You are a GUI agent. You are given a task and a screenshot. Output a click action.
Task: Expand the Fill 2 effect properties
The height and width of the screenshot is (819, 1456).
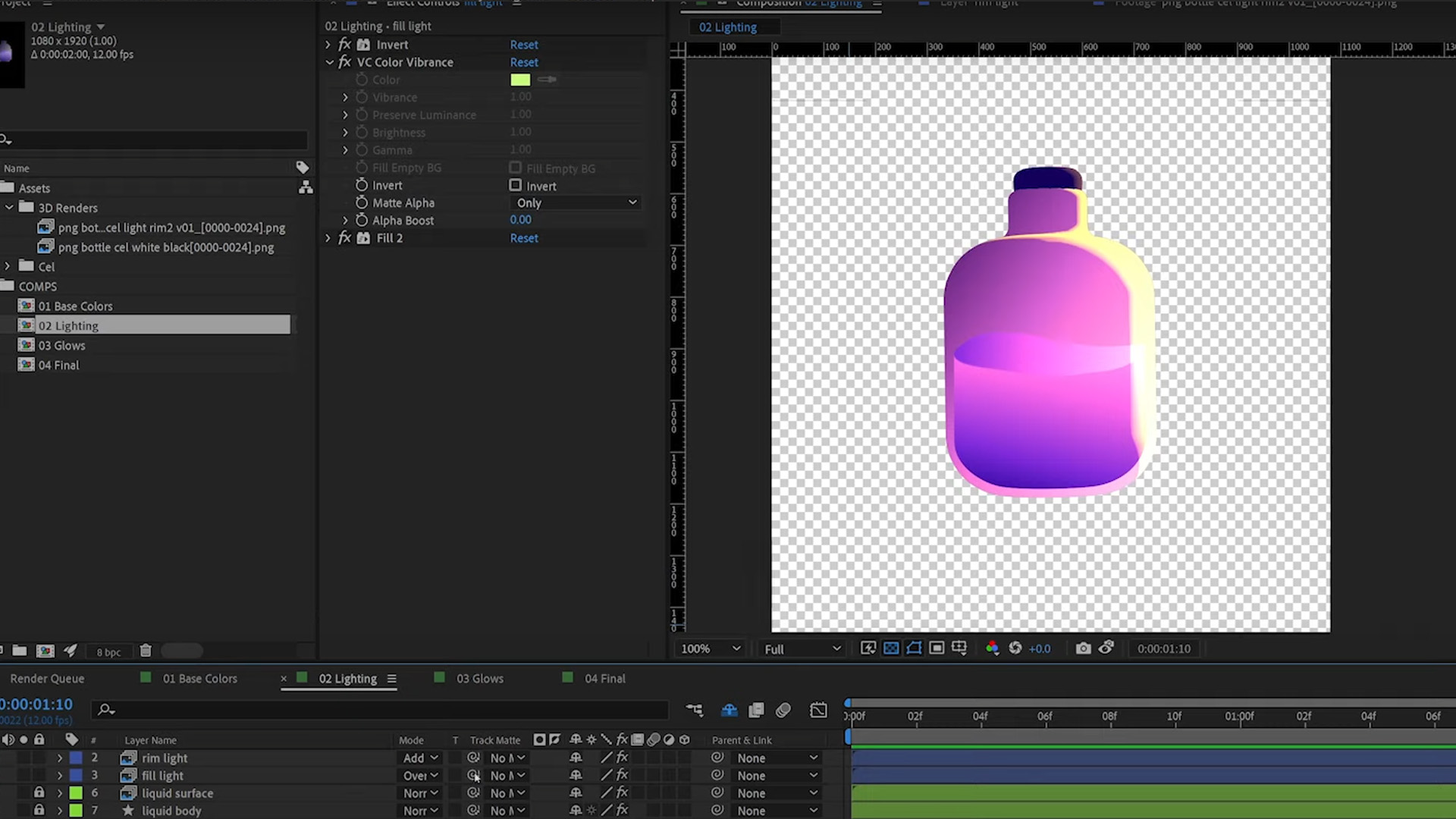328,238
